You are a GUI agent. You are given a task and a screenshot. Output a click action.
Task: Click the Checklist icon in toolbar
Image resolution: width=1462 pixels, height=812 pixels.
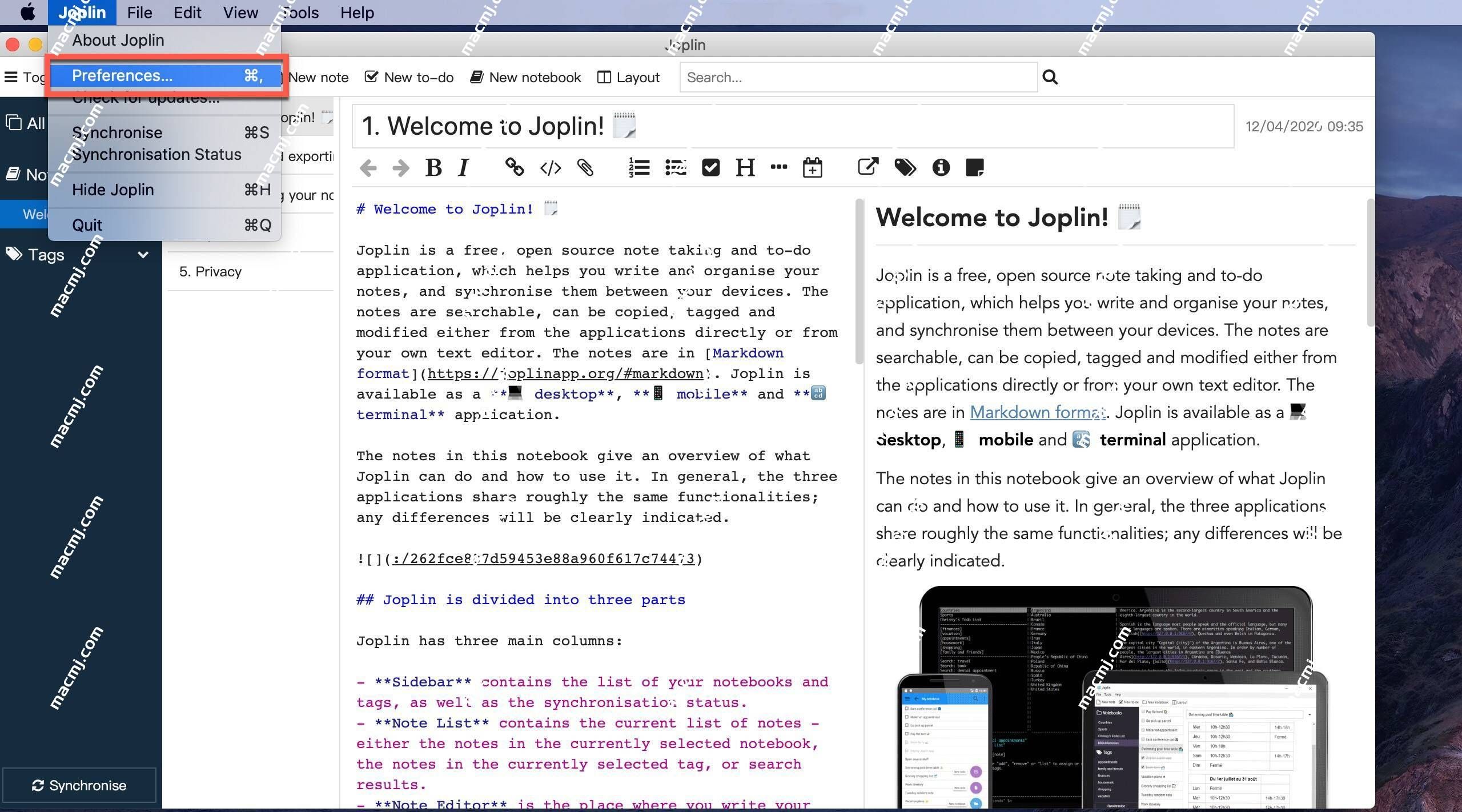pos(709,166)
